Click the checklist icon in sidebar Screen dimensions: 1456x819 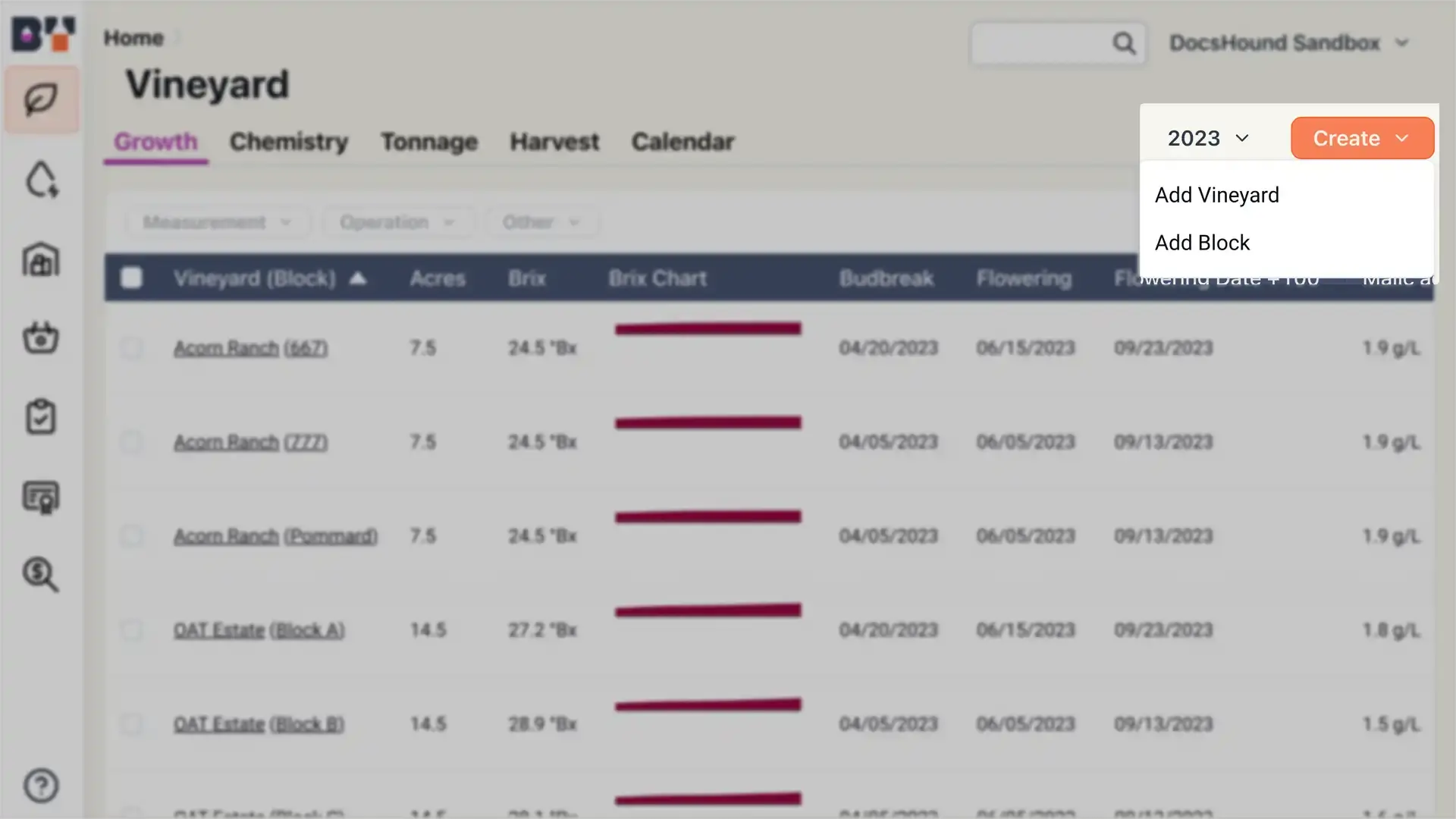pos(41,417)
